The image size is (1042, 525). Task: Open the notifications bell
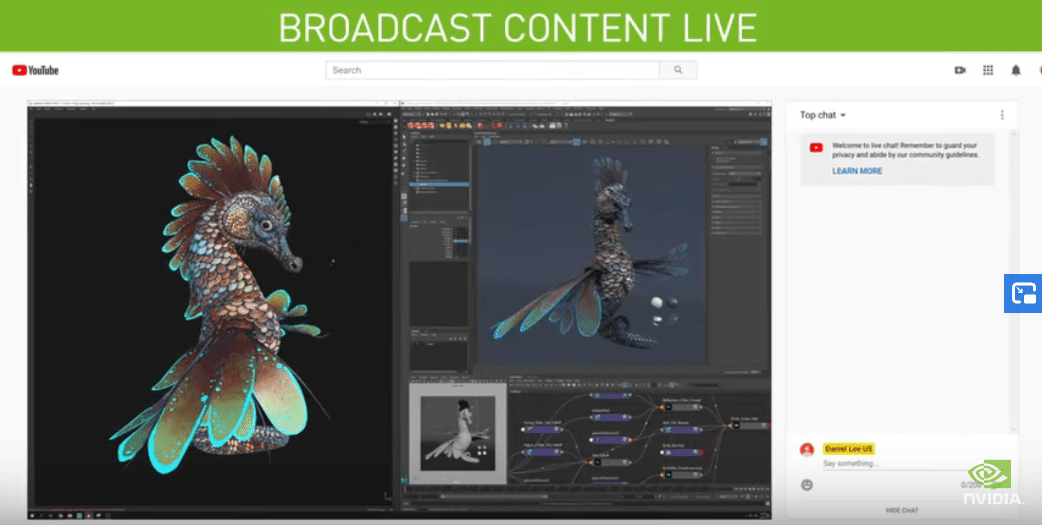[x=1016, y=70]
